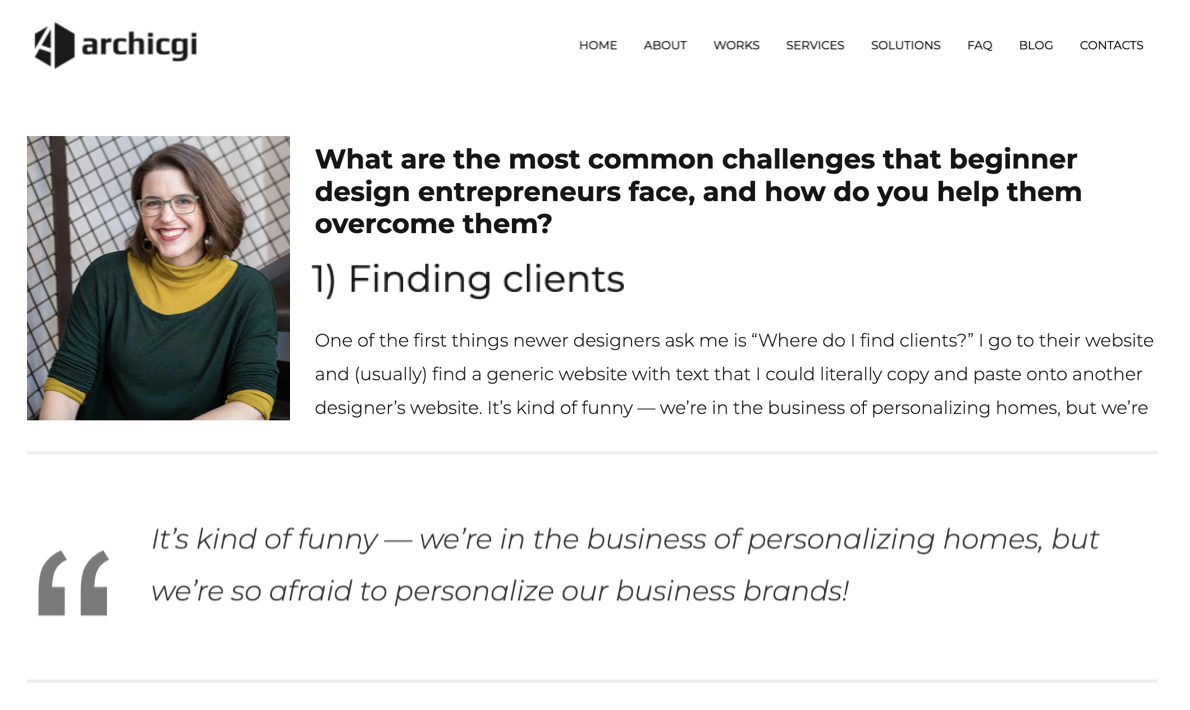Open the ABOUT menu item
This screenshot has width=1190, height=710.
pyautogui.click(x=665, y=45)
